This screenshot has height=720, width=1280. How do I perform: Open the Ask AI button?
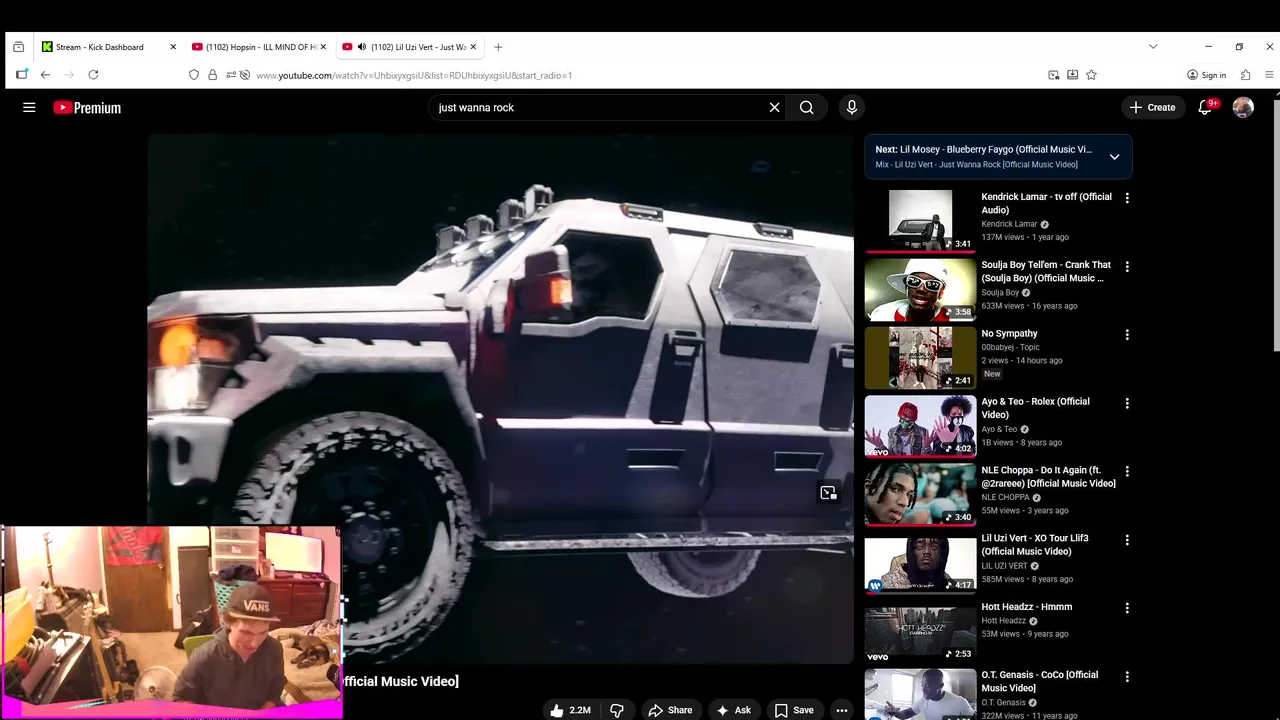(733, 710)
